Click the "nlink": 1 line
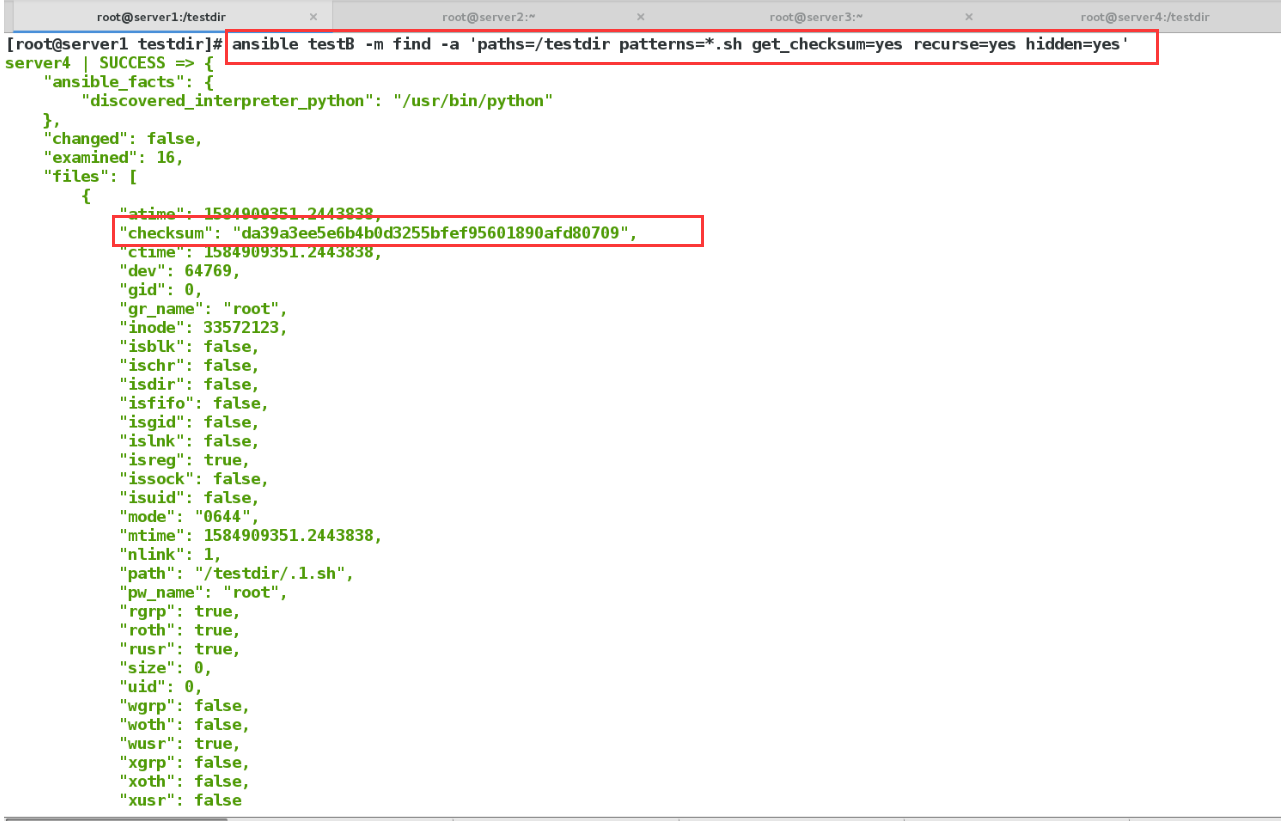 click(x=170, y=554)
